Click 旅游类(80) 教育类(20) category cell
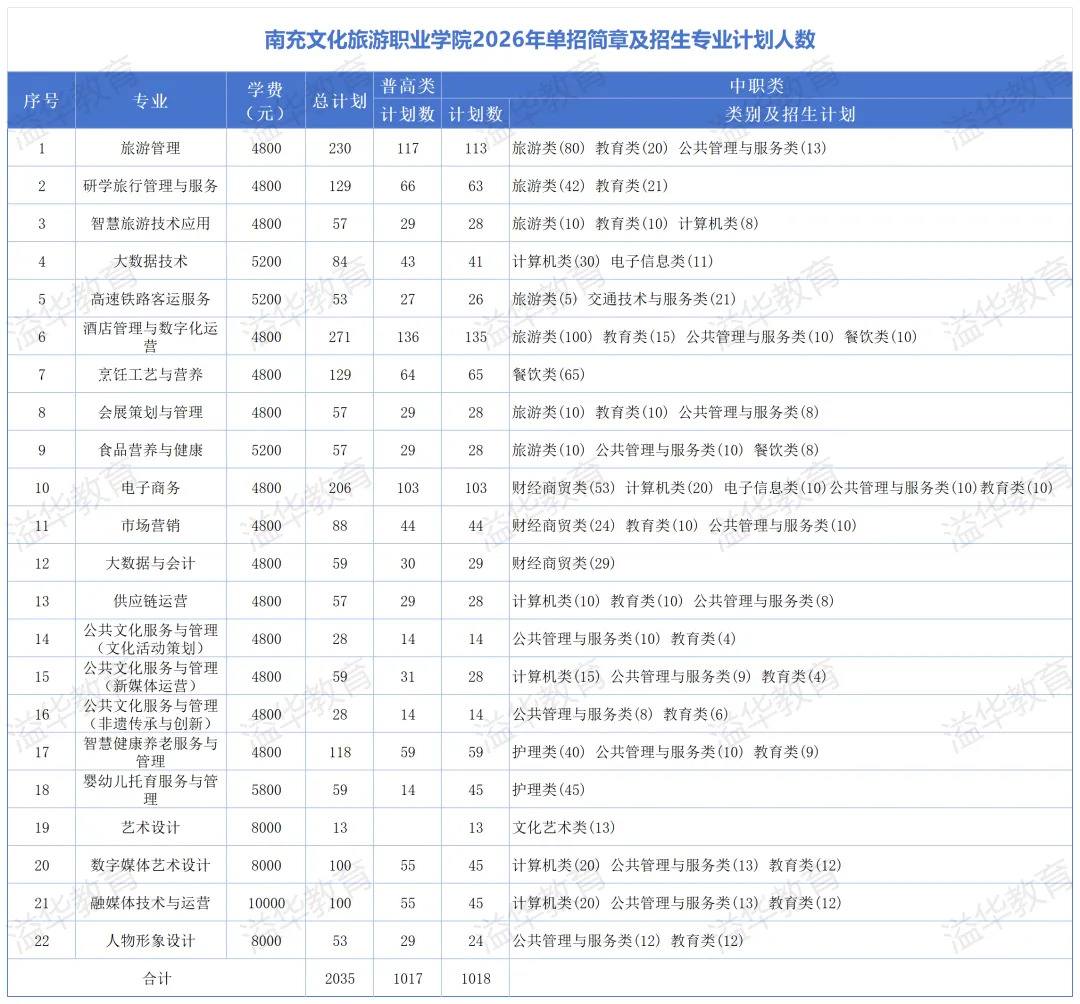 click(x=791, y=148)
